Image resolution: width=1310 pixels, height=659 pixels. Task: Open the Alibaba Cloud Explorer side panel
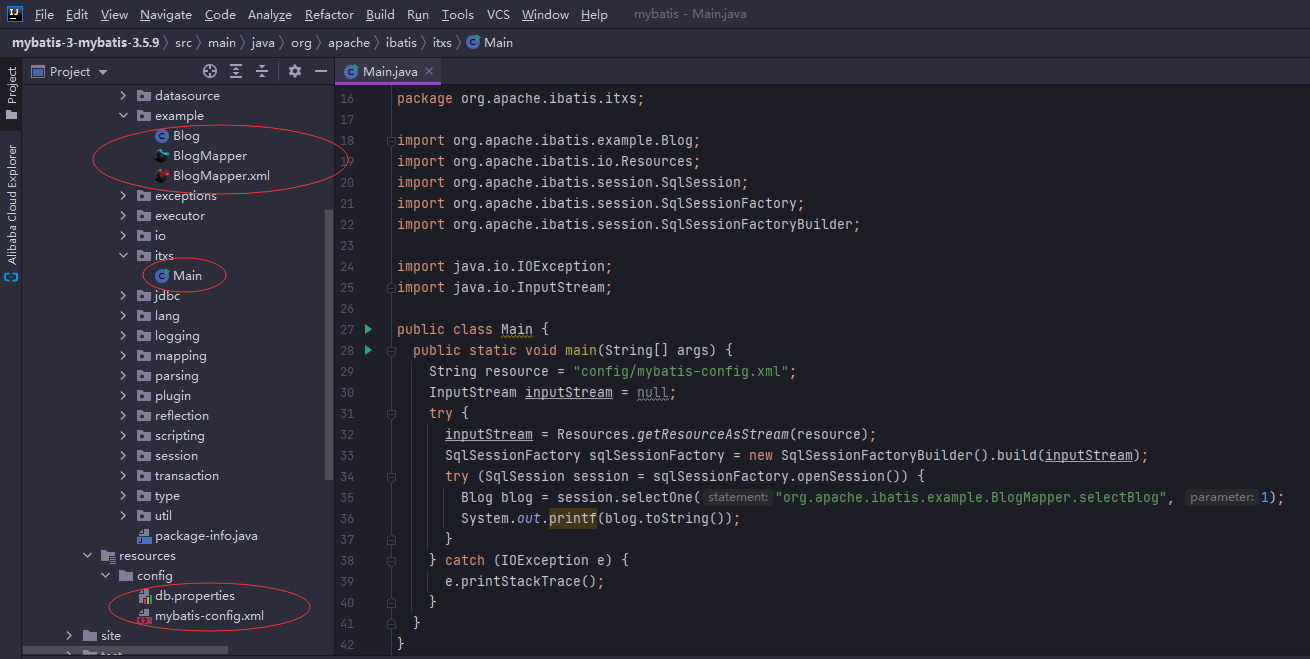click(12, 213)
